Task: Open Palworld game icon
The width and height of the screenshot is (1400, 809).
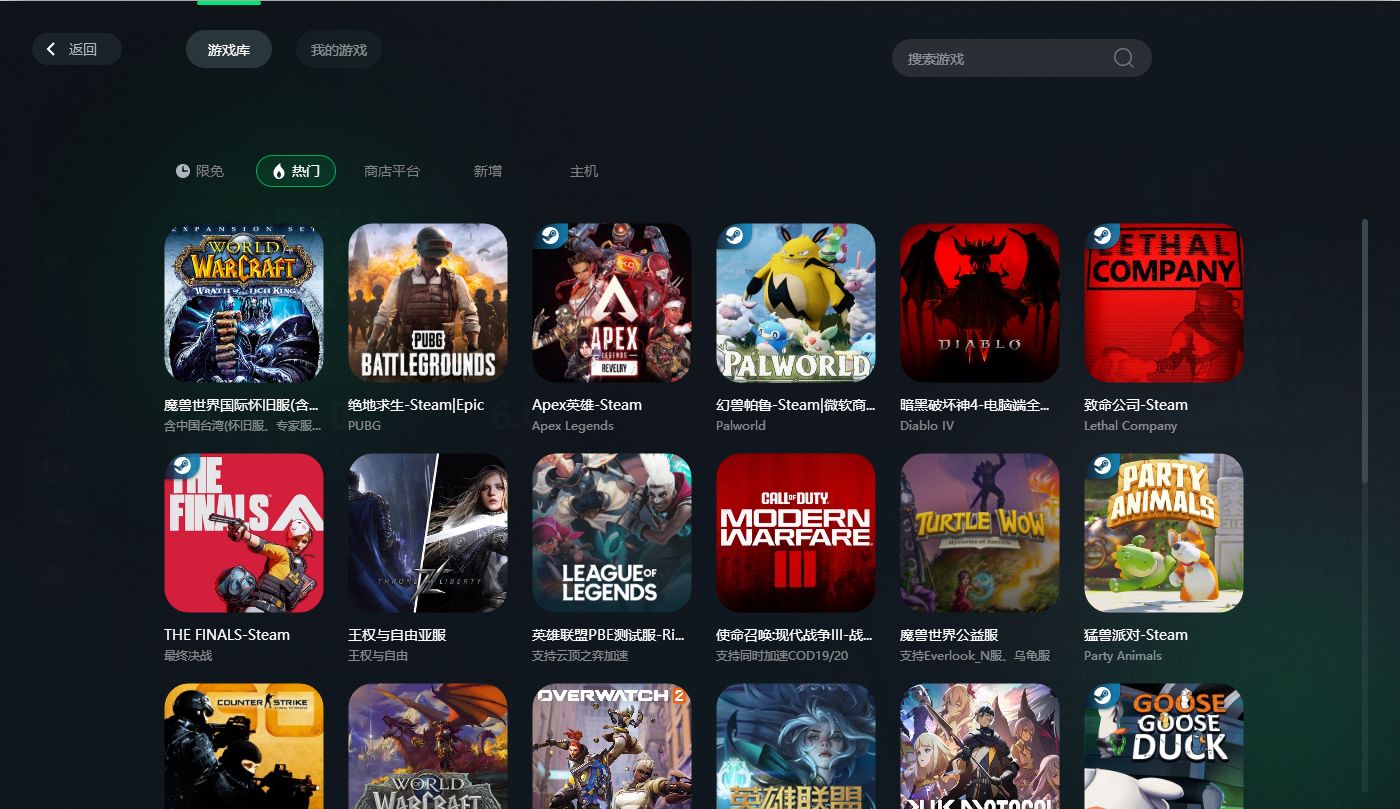Action: tap(796, 303)
